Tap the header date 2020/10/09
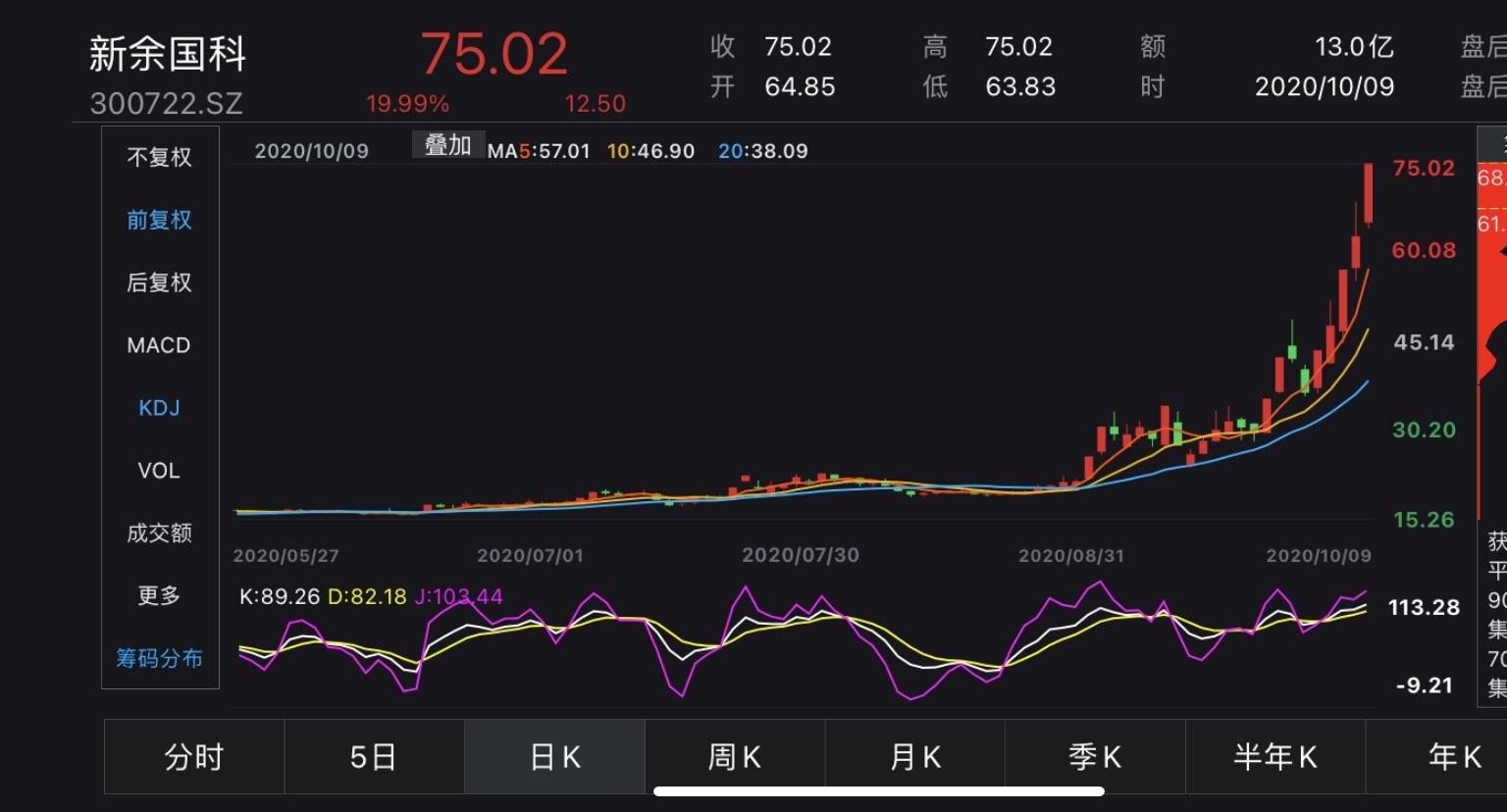 (1325, 86)
